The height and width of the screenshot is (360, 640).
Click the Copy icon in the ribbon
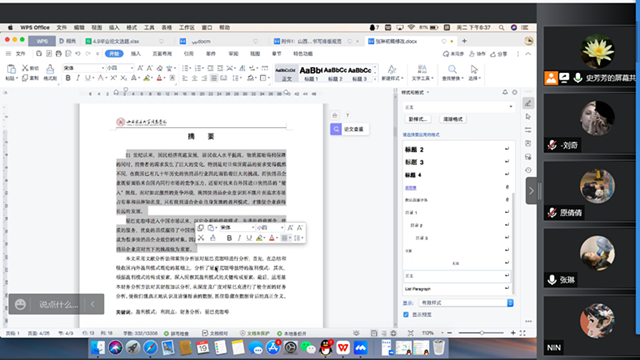tap(25, 78)
